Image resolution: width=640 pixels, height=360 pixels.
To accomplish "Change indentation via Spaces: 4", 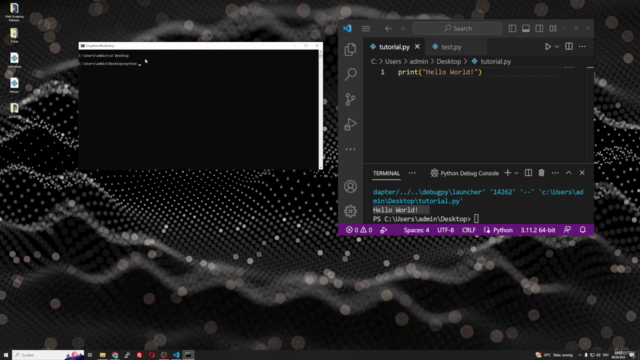I will tap(416, 230).
